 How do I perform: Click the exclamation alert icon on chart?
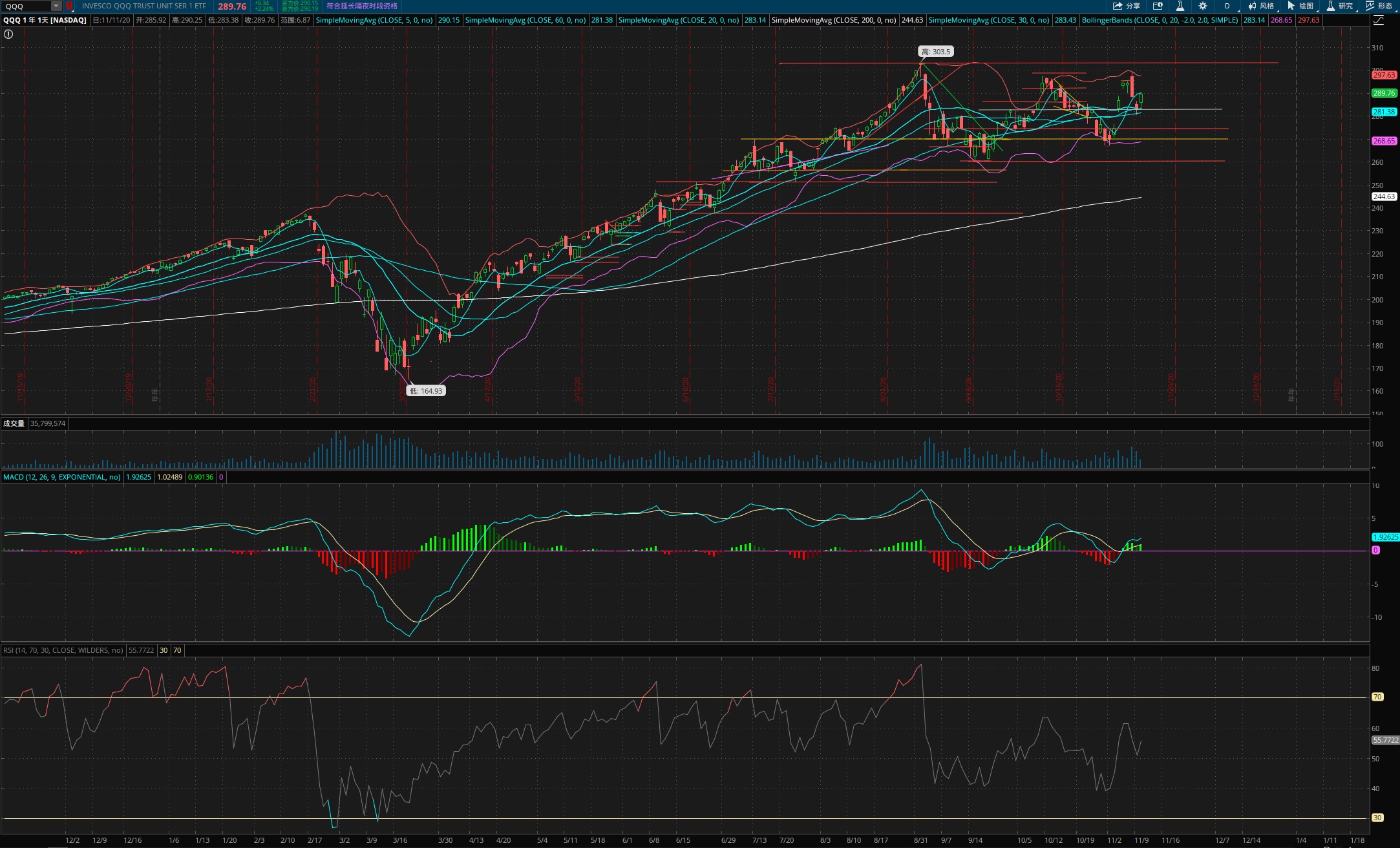pyautogui.click(x=8, y=34)
